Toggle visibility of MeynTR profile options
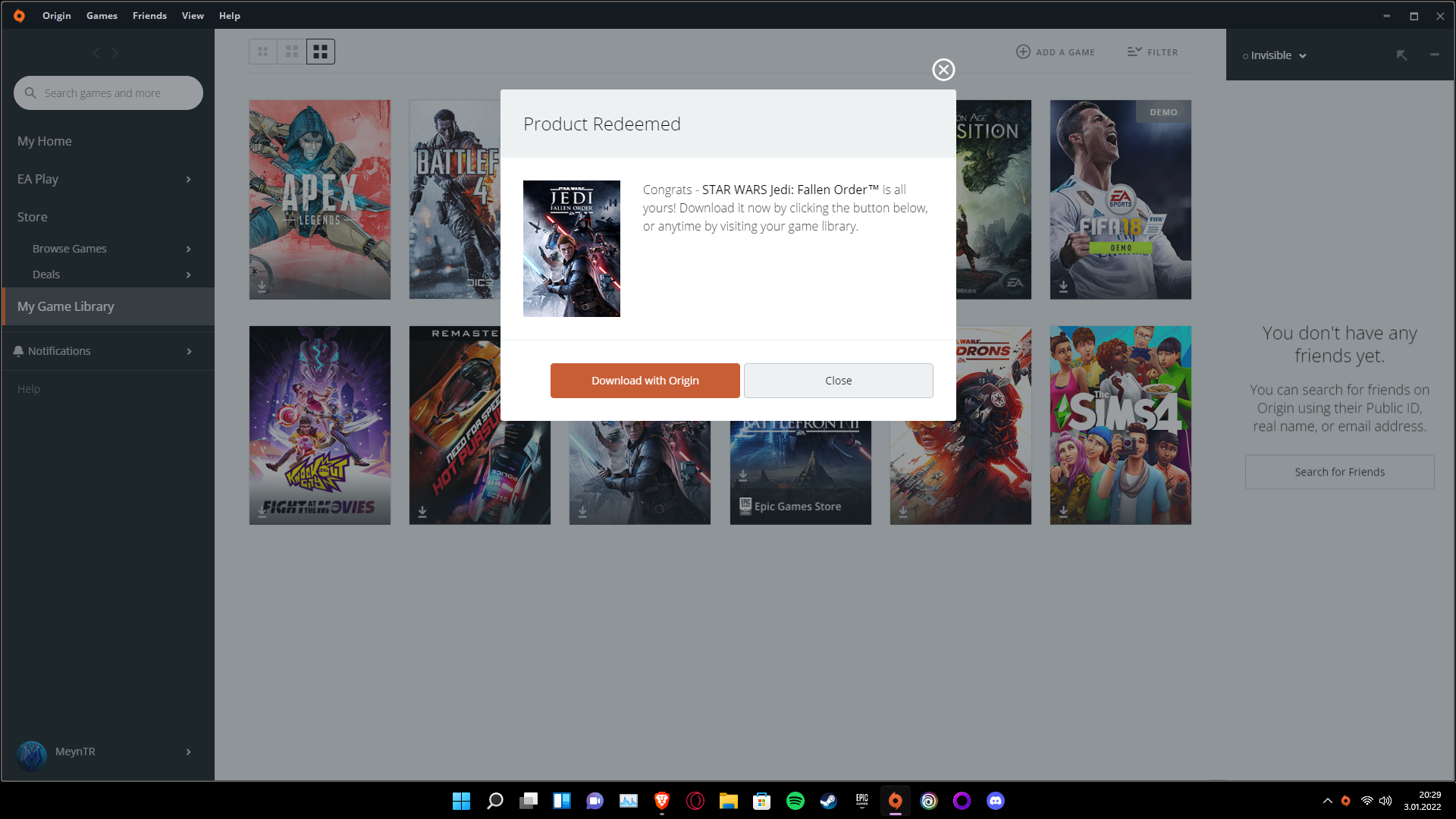The height and width of the screenshot is (819, 1456). pos(188,751)
